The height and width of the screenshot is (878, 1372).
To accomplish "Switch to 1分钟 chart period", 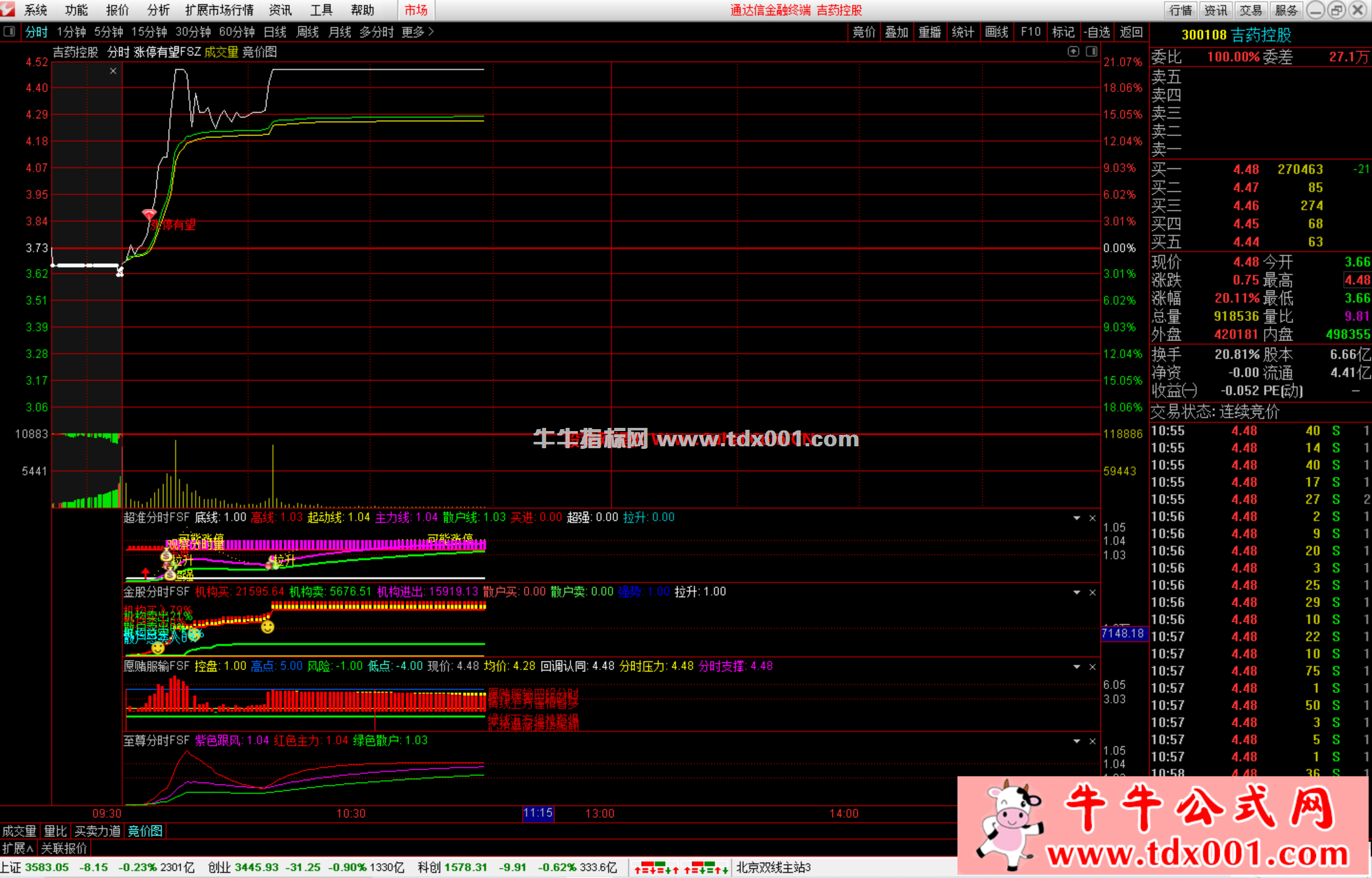I will [71, 32].
